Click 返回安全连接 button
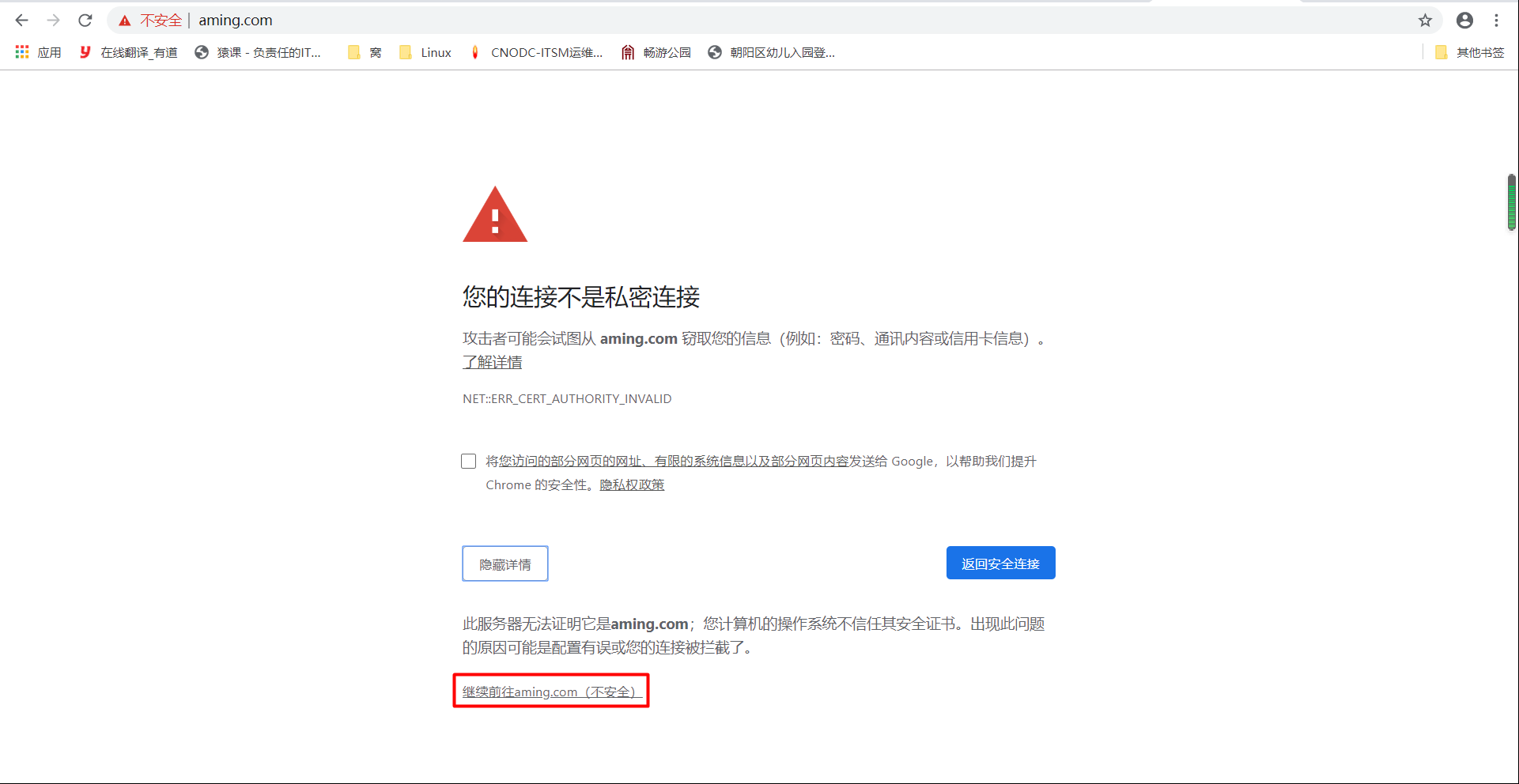 pos(1000,563)
